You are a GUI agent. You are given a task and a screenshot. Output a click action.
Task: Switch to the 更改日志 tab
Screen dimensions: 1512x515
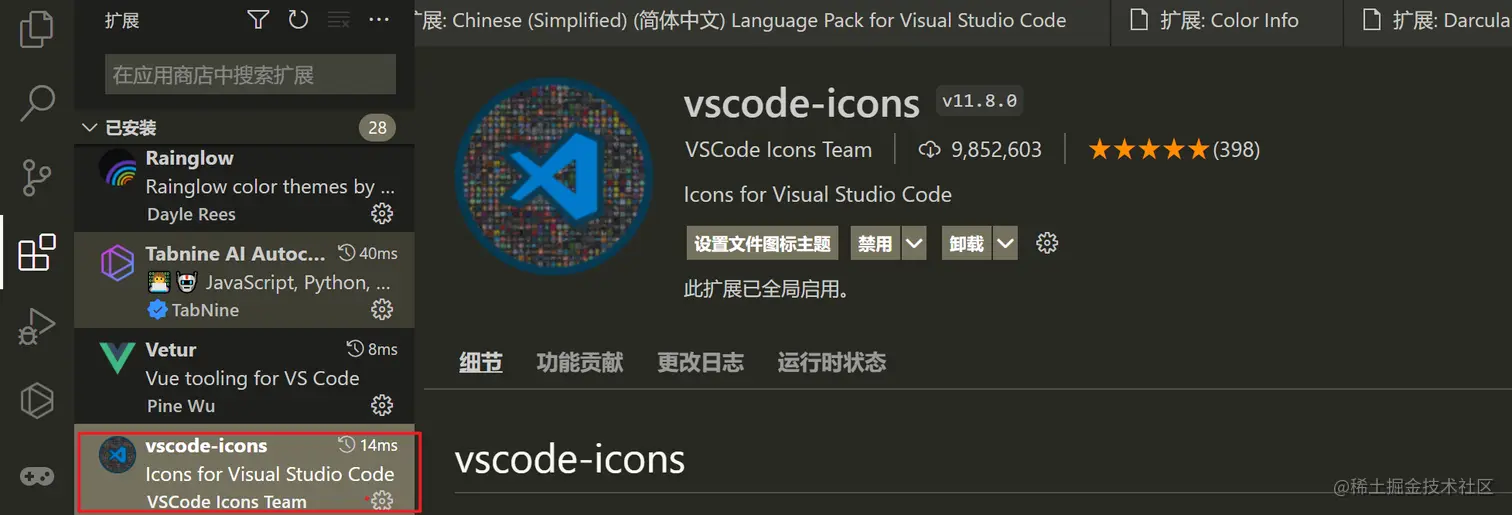(701, 362)
